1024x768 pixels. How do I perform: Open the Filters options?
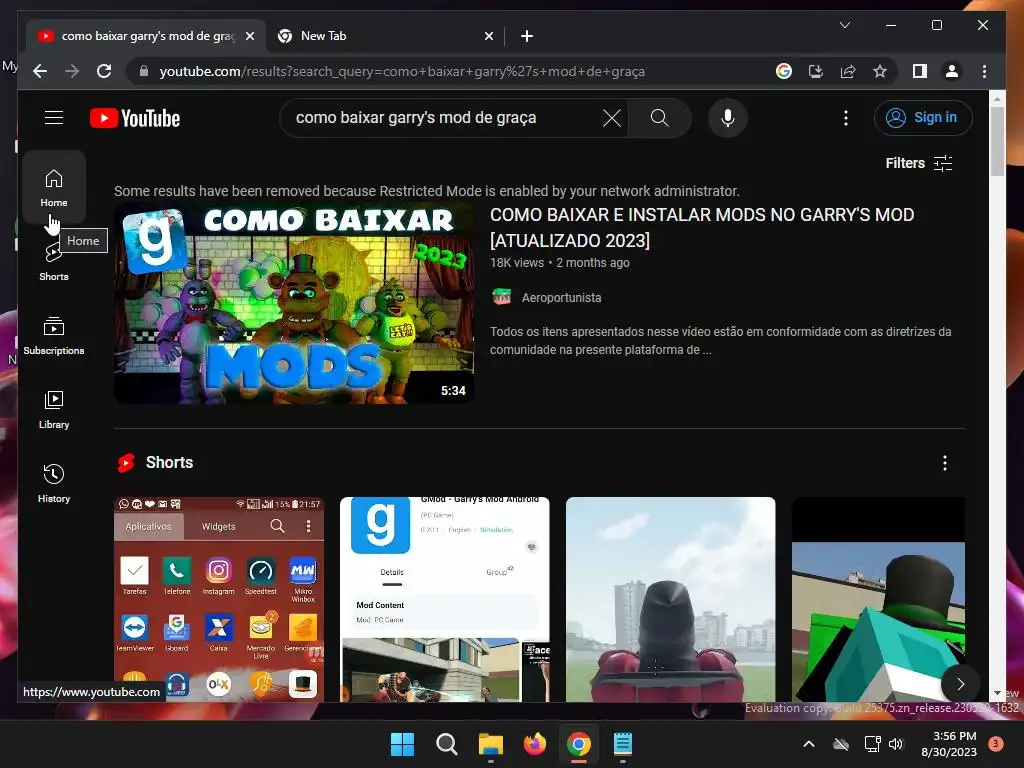[x=919, y=163]
